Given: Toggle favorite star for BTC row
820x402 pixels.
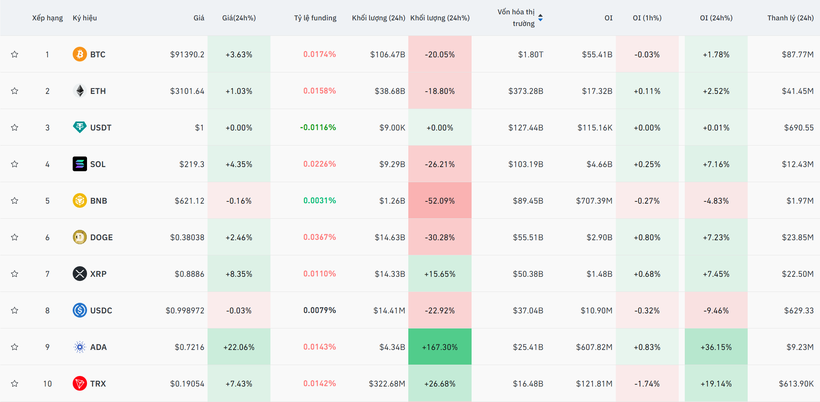Looking at the screenshot, I should [x=15, y=54].
